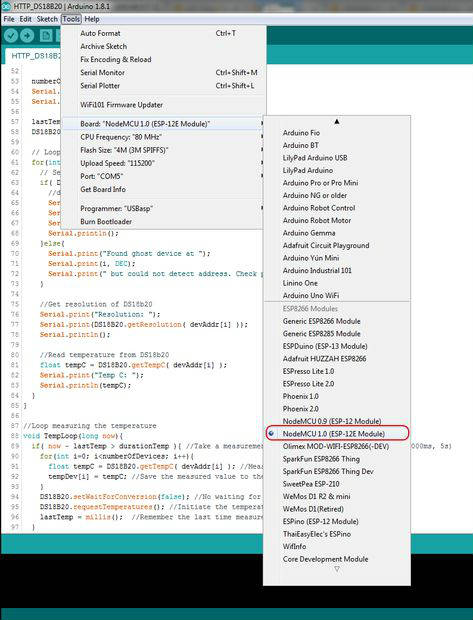Select Adafruit HUZZAH ESP8266

pyautogui.click(x=337, y=359)
